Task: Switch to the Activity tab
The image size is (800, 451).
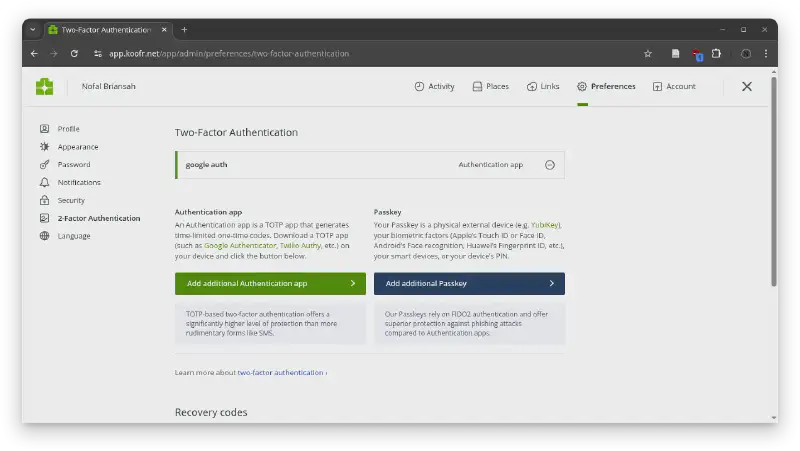Action: 434,87
